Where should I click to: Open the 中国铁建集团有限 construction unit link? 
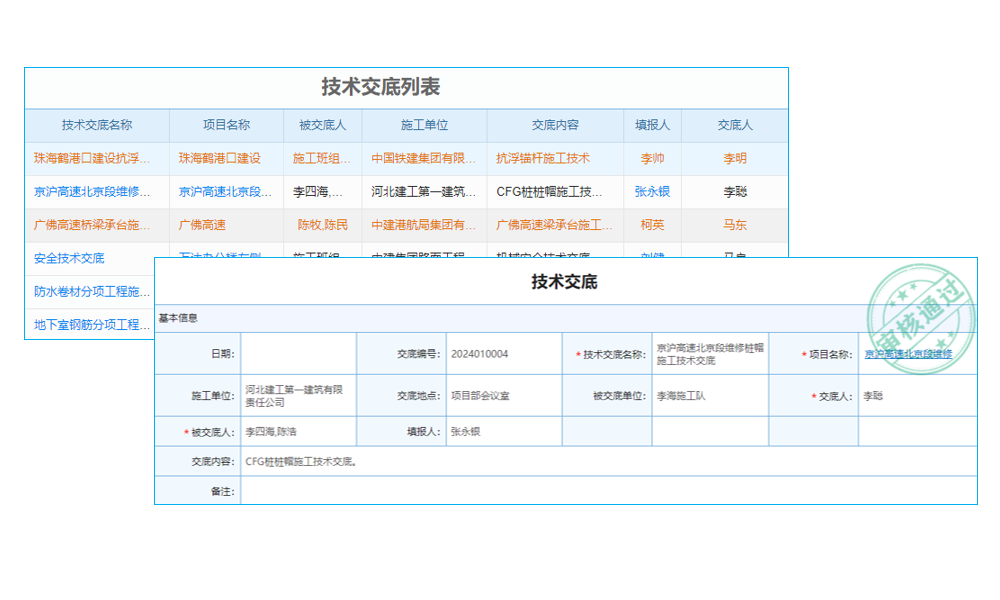click(422, 158)
